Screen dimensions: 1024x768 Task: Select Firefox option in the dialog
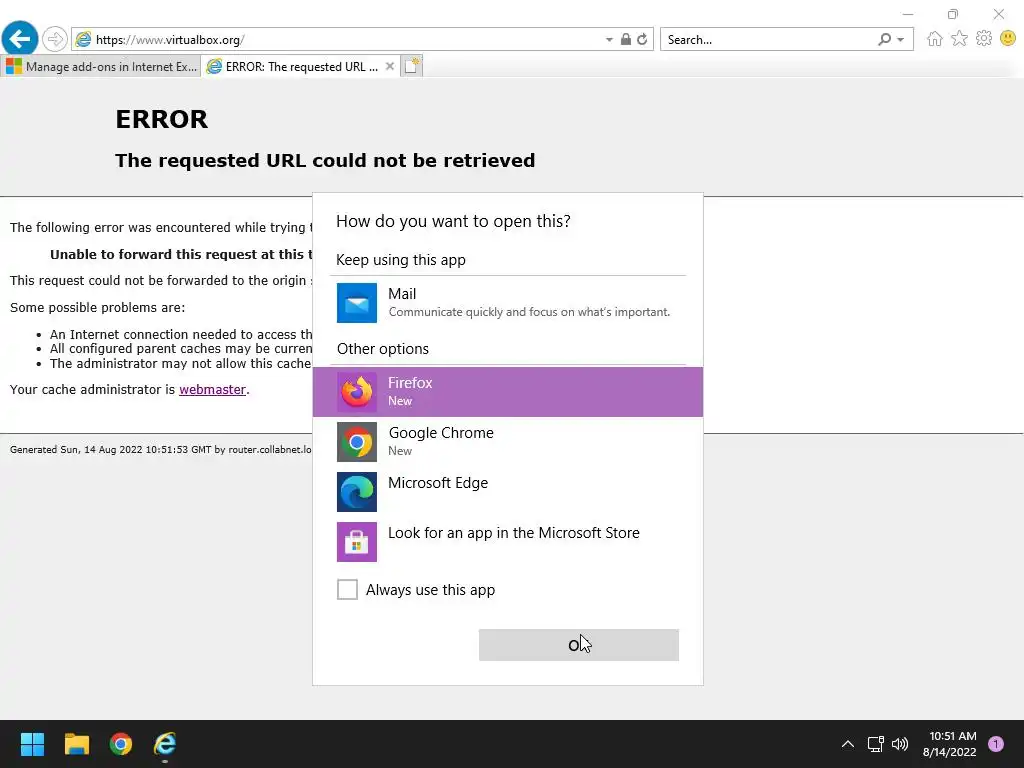[x=508, y=392]
